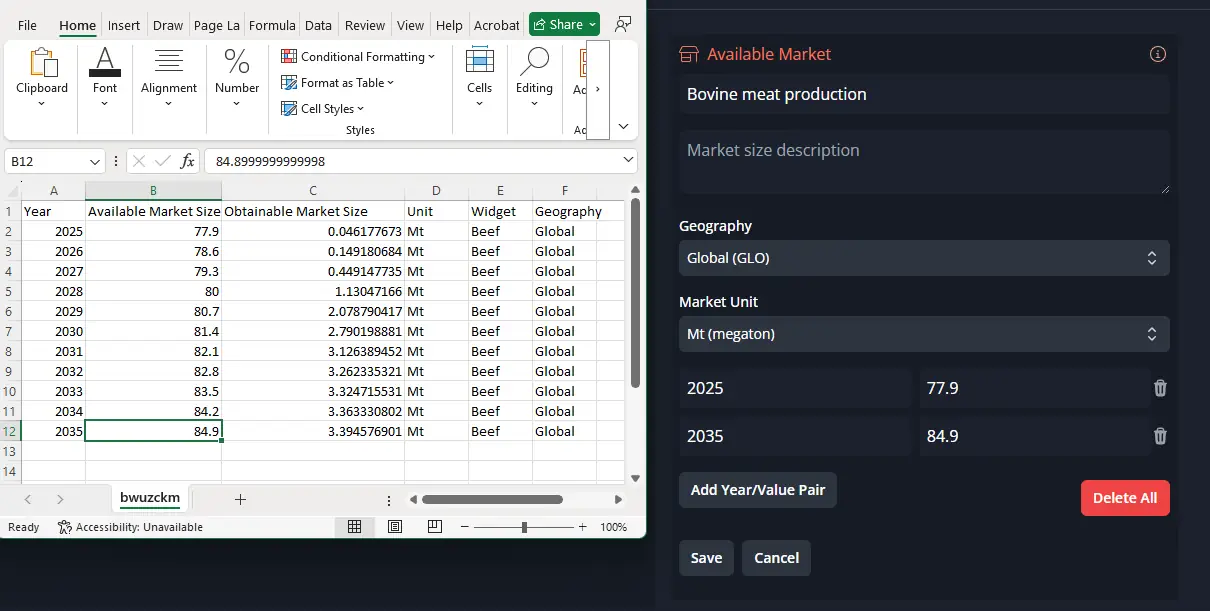1210x611 pixels.
Task: Click Add Year/Value Pair button
Action: click(x=757, y=490)
